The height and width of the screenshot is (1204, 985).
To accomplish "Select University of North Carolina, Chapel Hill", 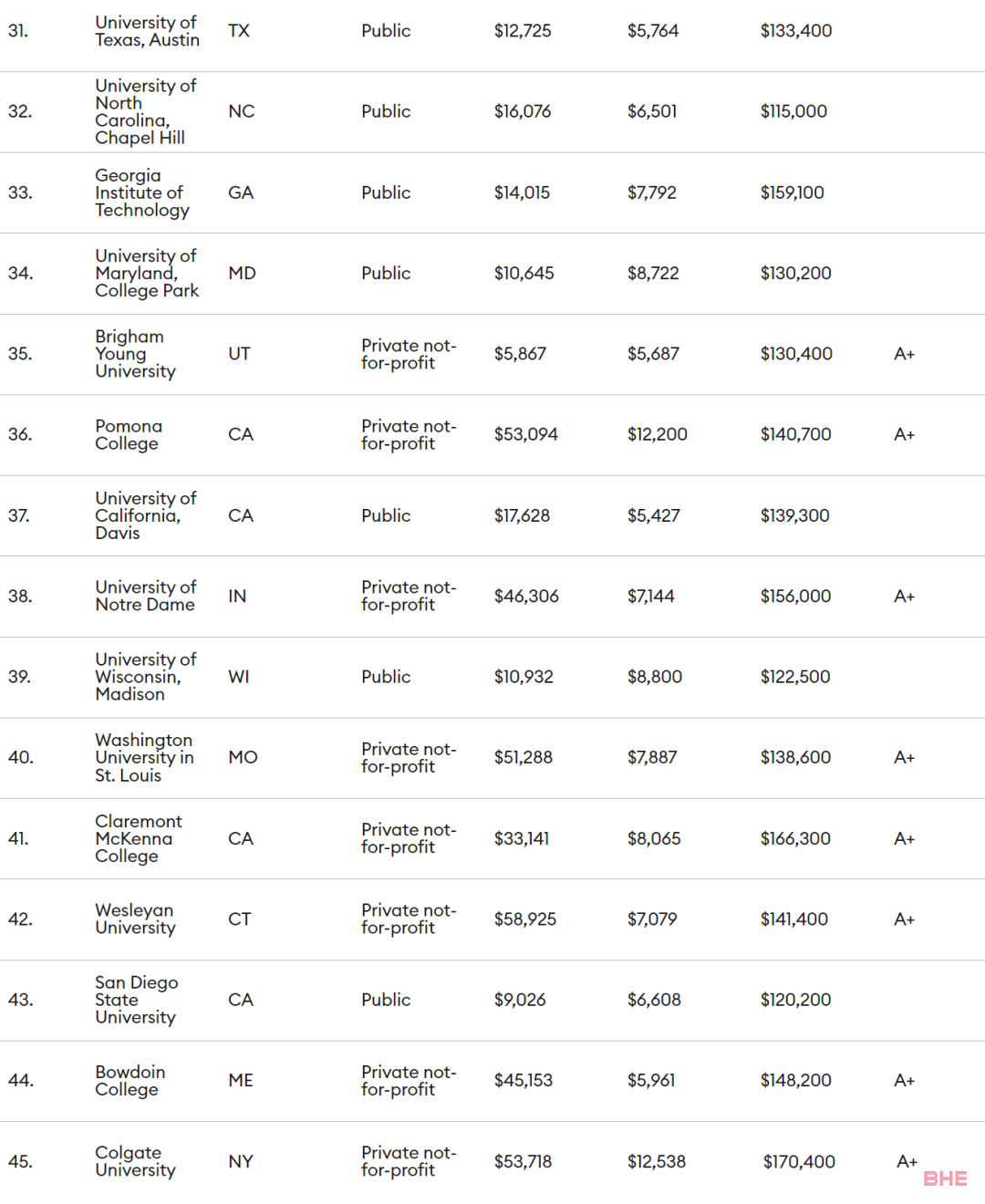I will (x=146, y=111).
